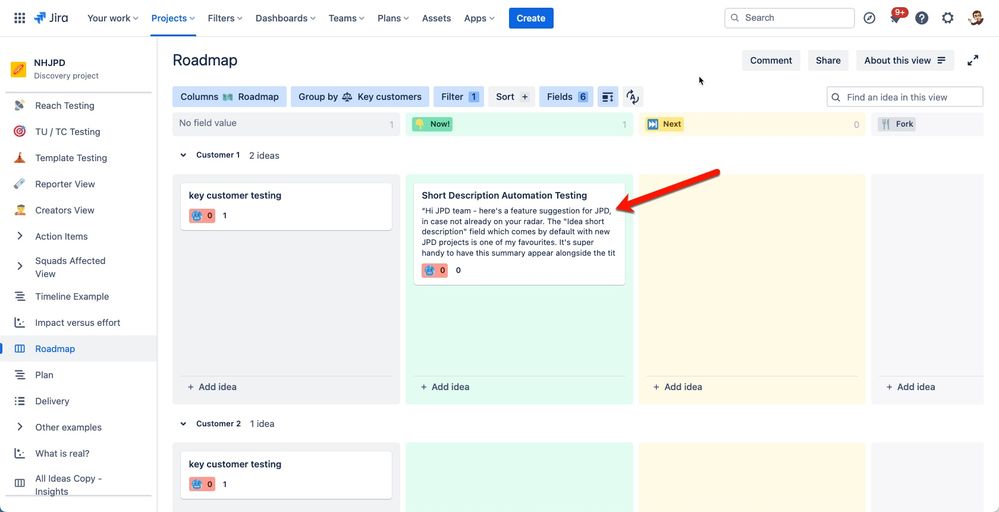
Task: Click the Now! column thumbs-up emoji
Action: click(x=420, y=124)
